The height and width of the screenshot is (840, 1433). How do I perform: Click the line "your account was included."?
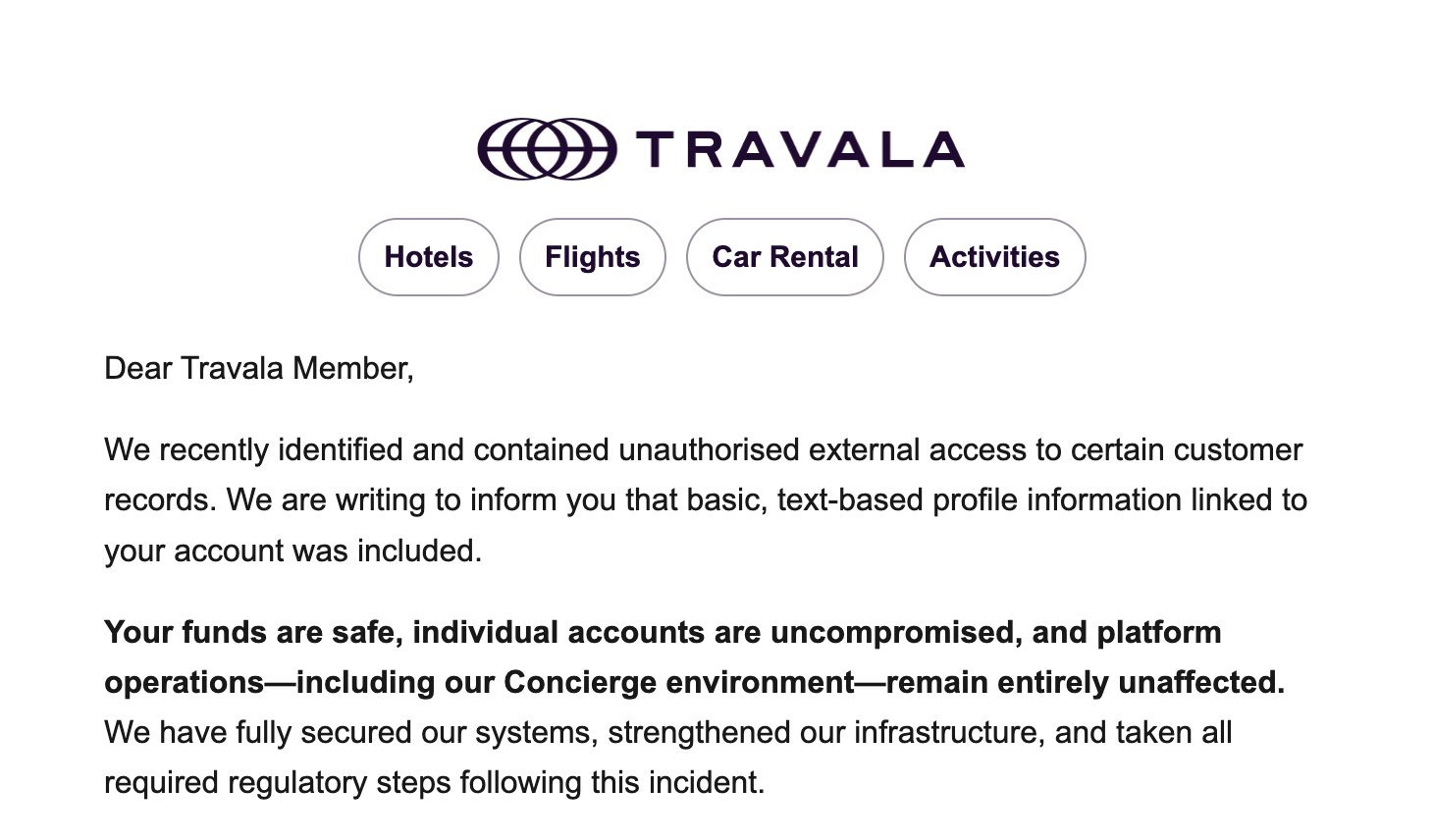(293, 551)
